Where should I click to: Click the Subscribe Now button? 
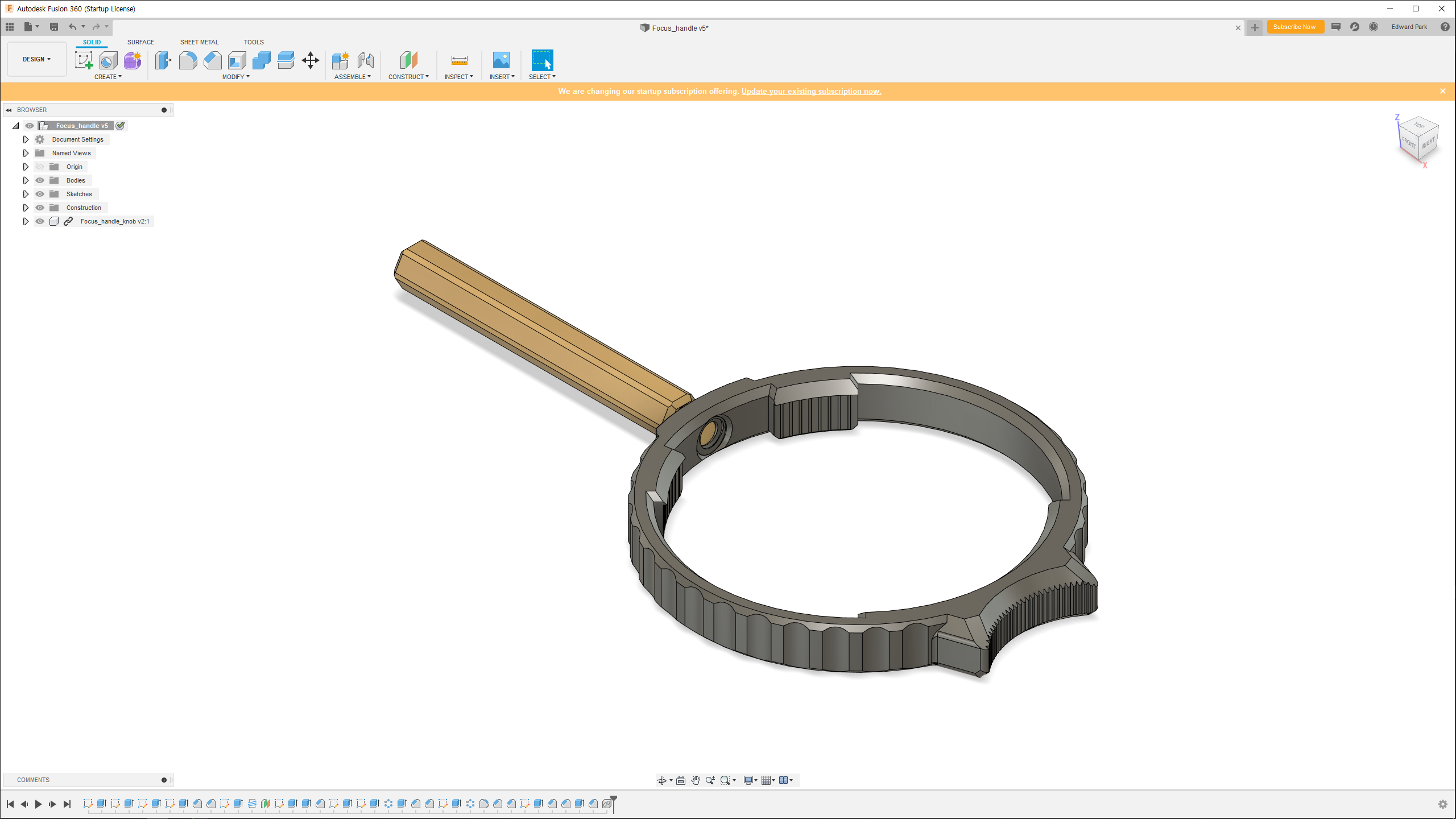(1294, 27)
